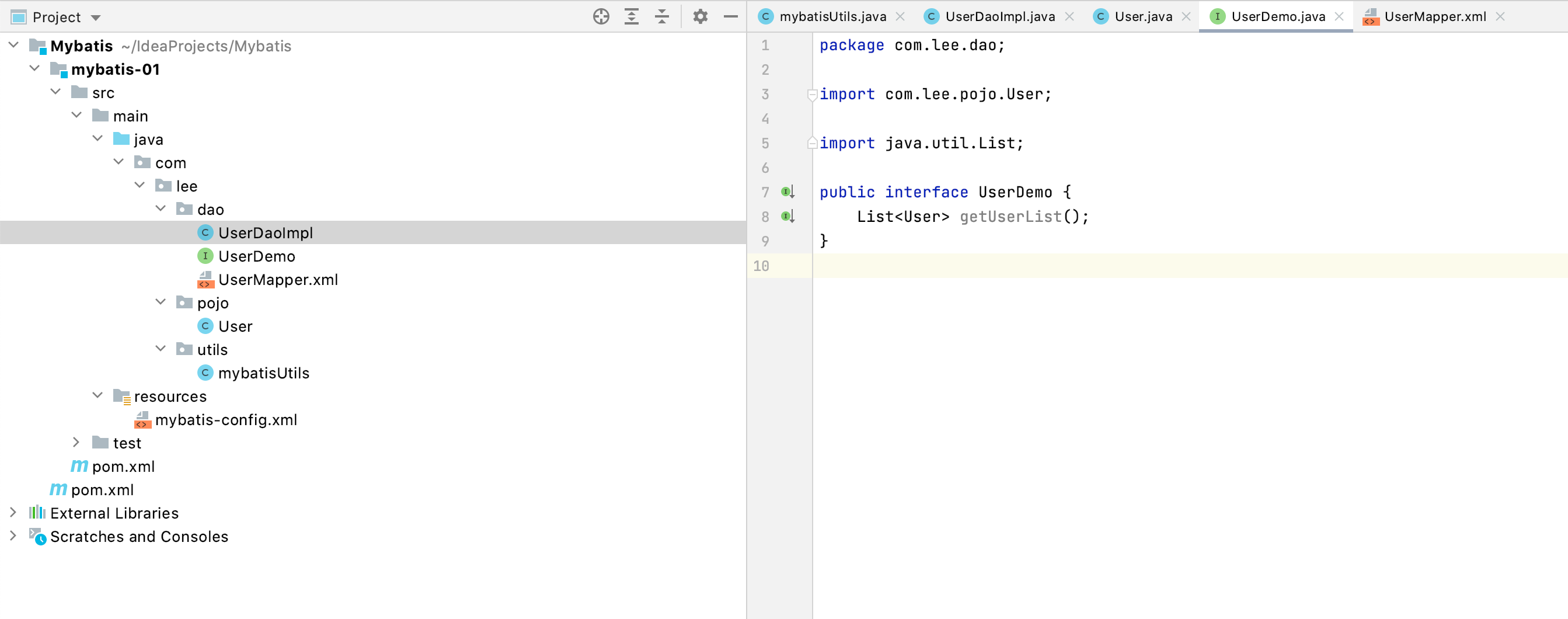The height and width of the screenshot is (619, 1568).
Task: Click the Collapse All icon in Project toolbar
Action: coord(661,16)
